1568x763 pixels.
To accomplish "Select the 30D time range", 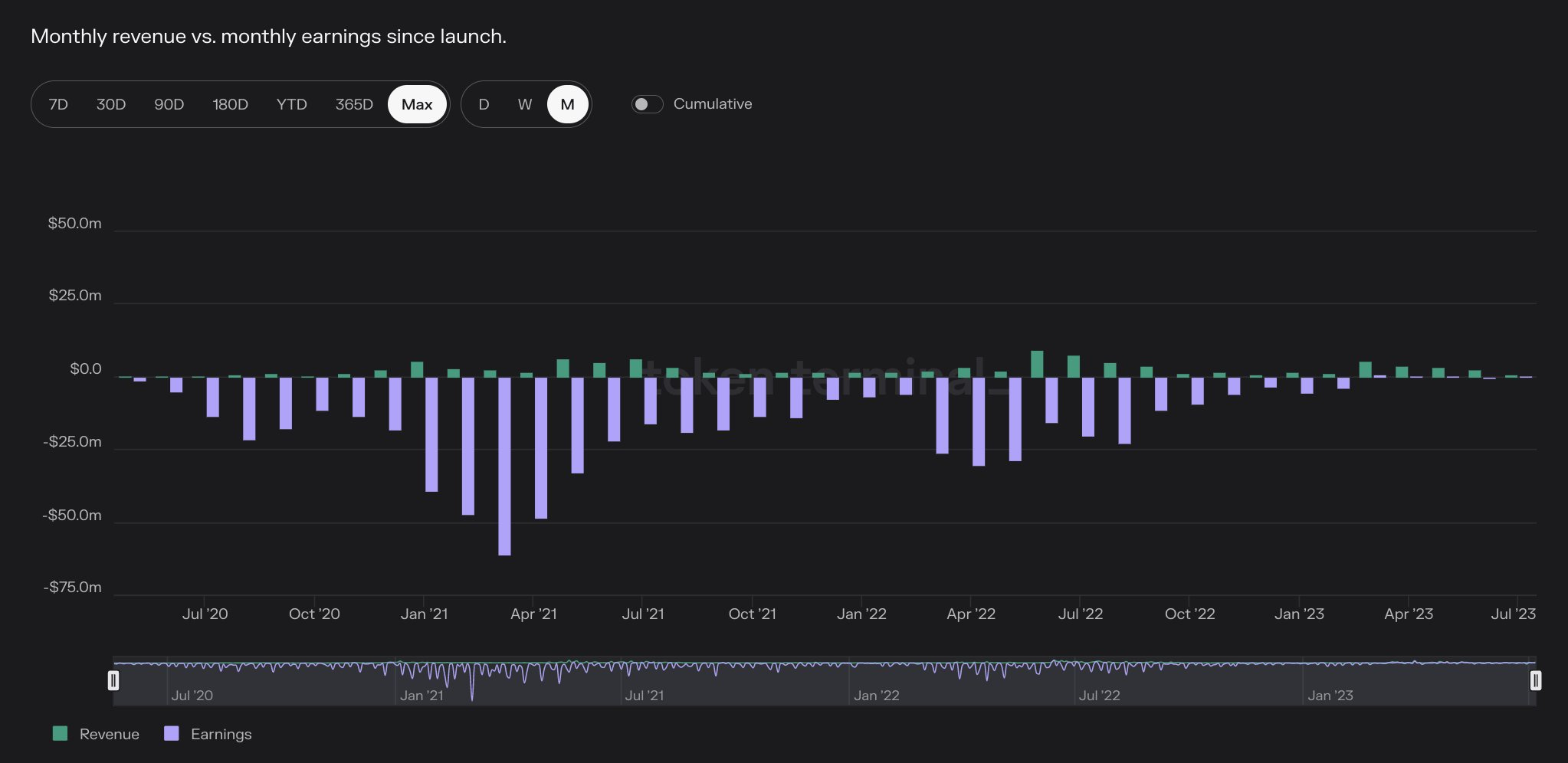I will (111, 104).
